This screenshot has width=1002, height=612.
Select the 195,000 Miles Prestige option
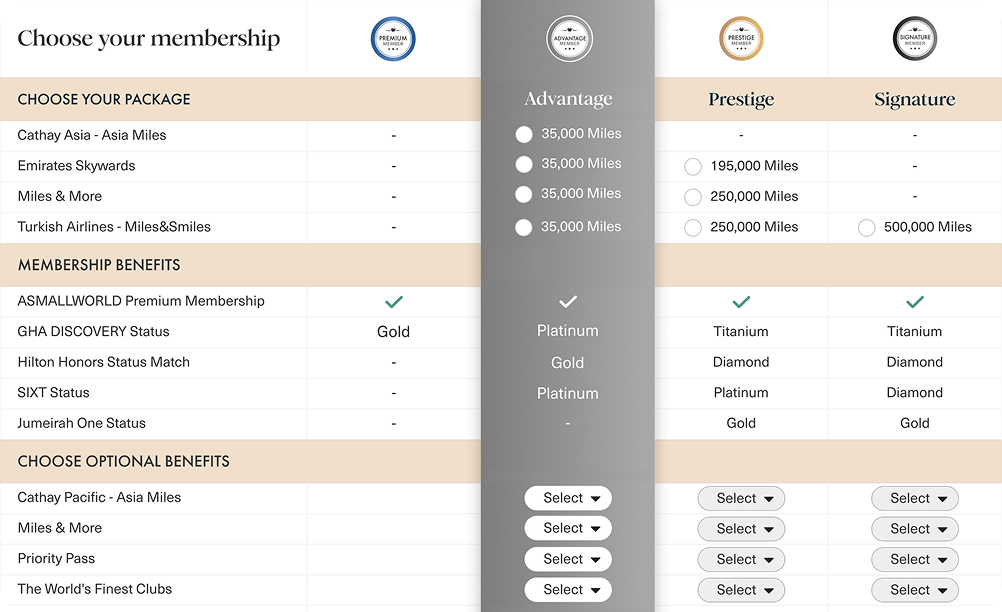693,166
